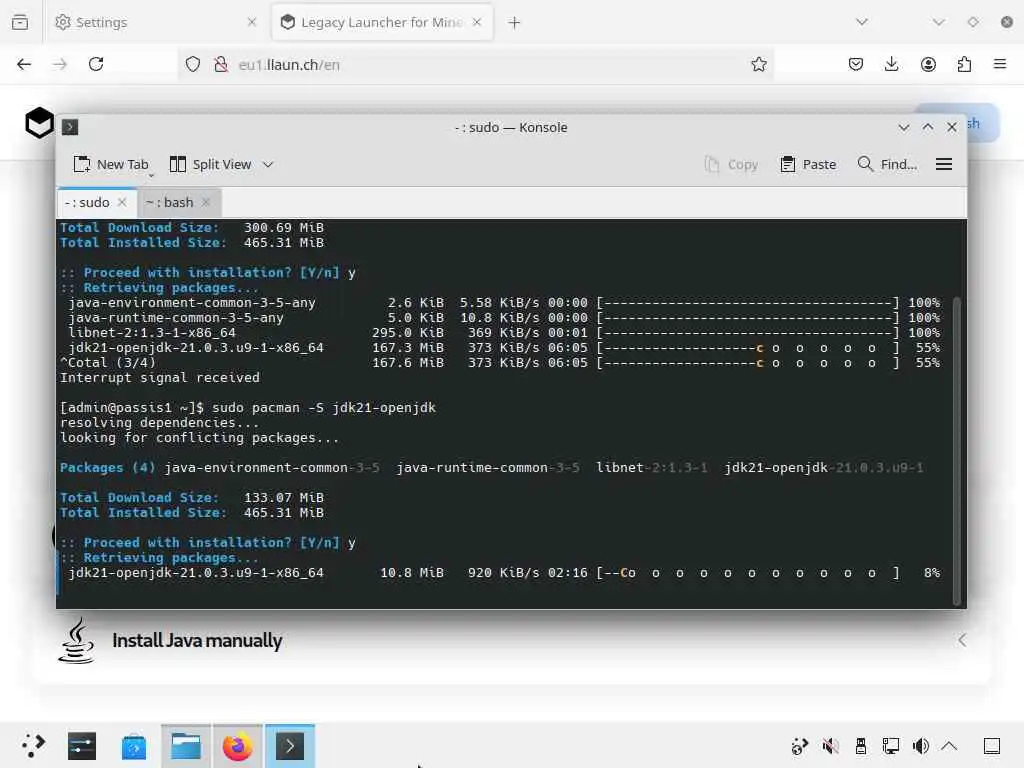Open a new browser tab
The height and width of the screenshot is (768, 1024).
pos(515,23)
